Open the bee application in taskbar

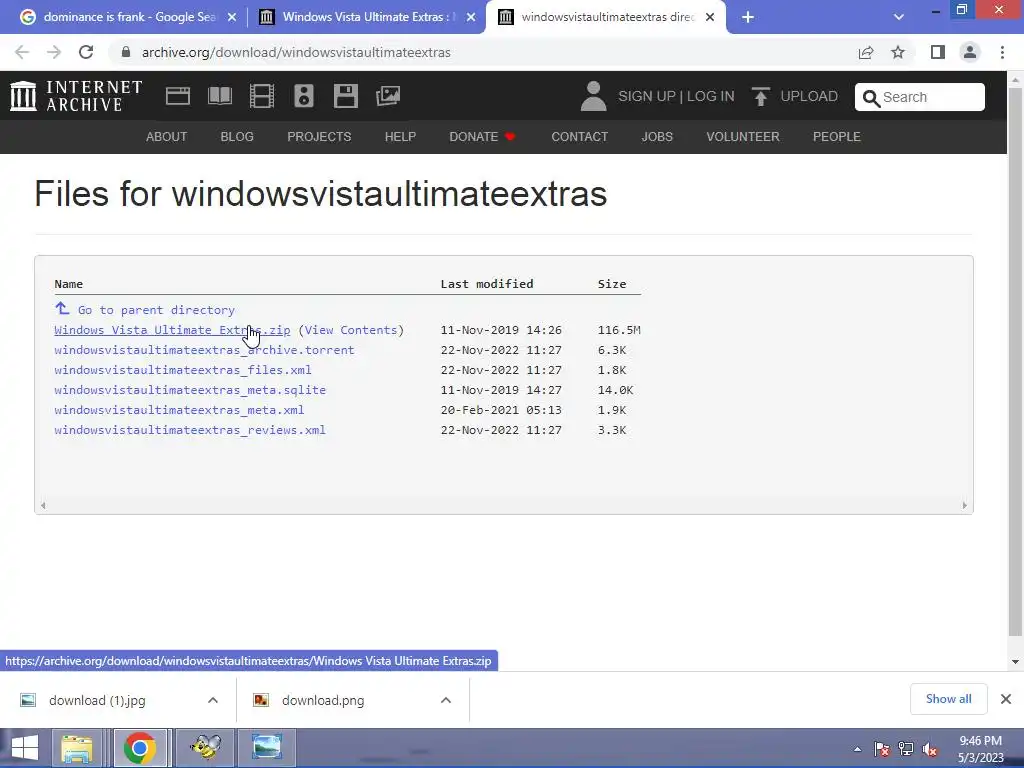205,748
